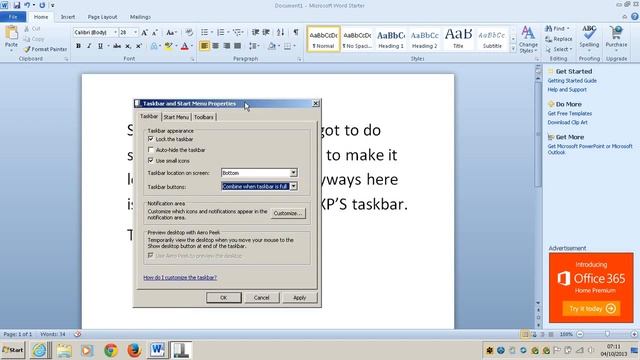Align text left
This screenshot has height=360, width=640.
click(204, 46)
